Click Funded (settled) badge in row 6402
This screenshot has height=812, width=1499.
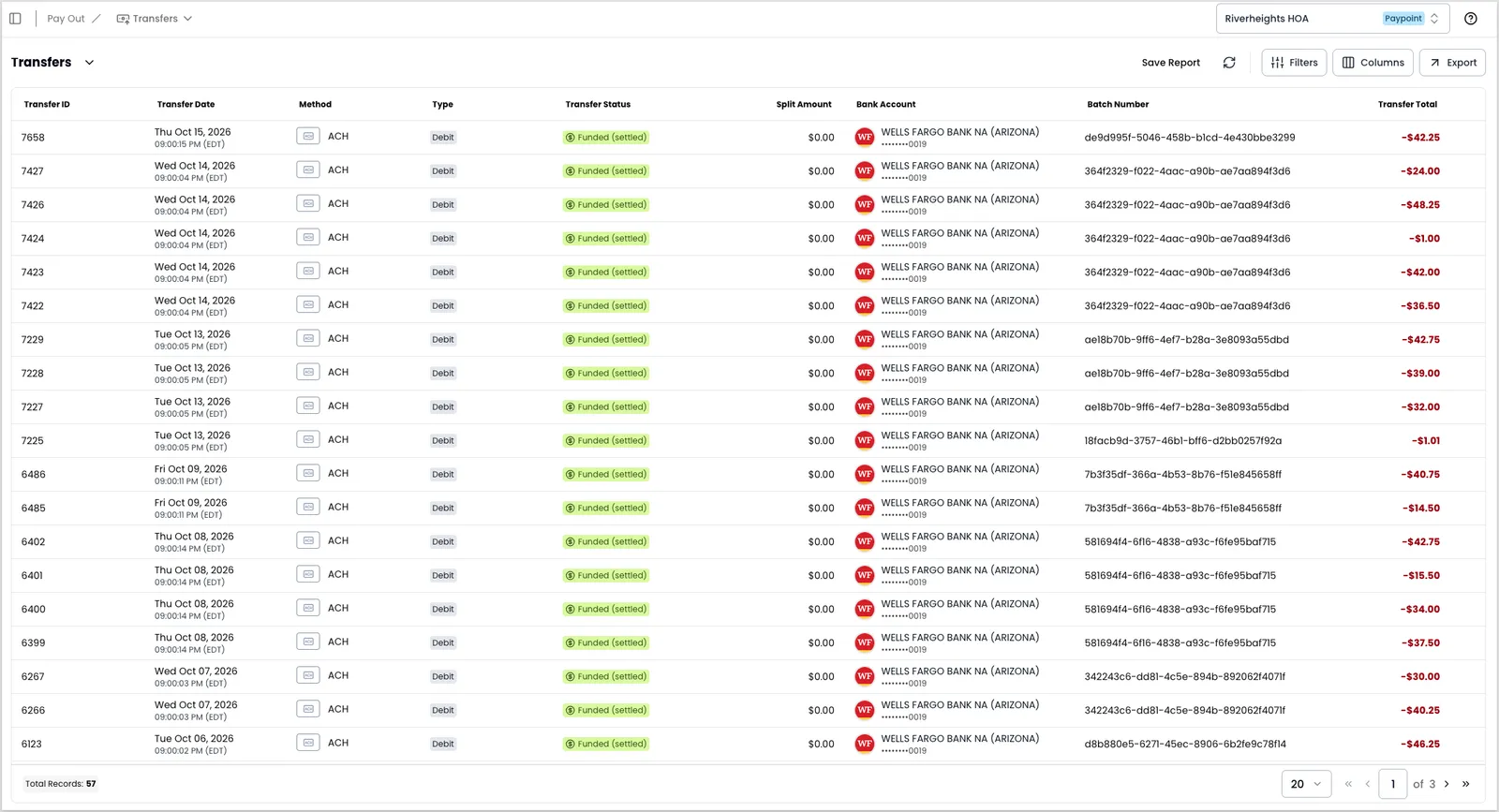(606, 542)
